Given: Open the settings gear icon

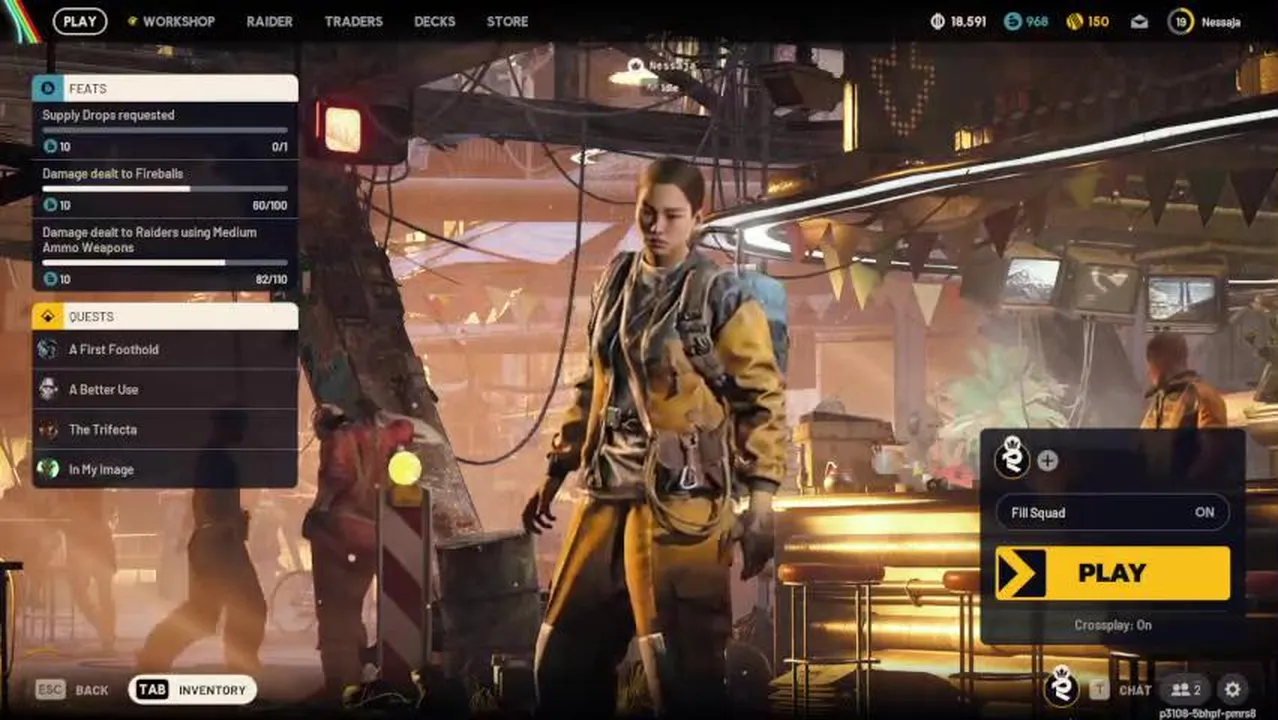Looking at the screenshot, I should (1232, 689).
